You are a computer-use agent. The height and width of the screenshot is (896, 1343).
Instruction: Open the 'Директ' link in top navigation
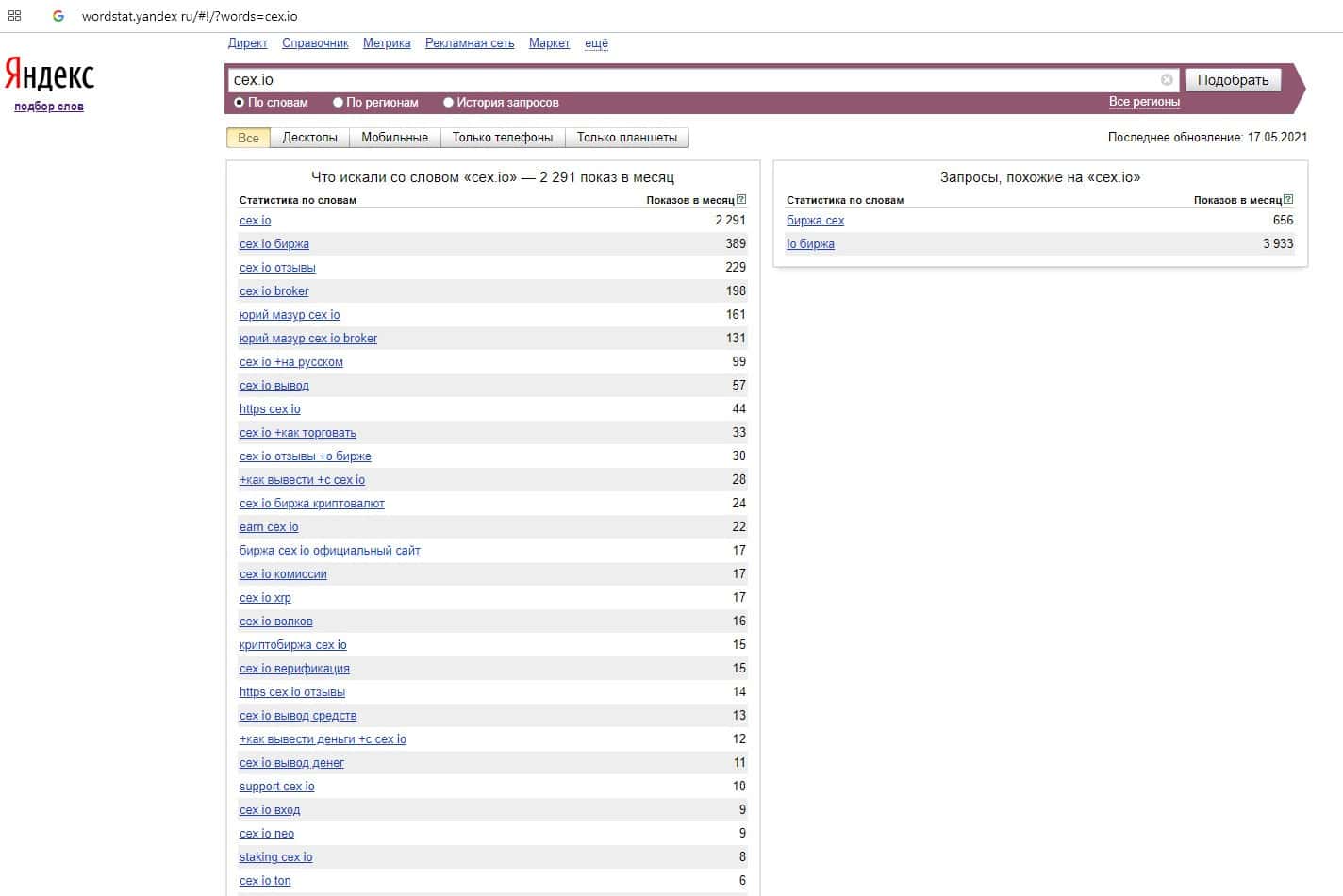247,43
